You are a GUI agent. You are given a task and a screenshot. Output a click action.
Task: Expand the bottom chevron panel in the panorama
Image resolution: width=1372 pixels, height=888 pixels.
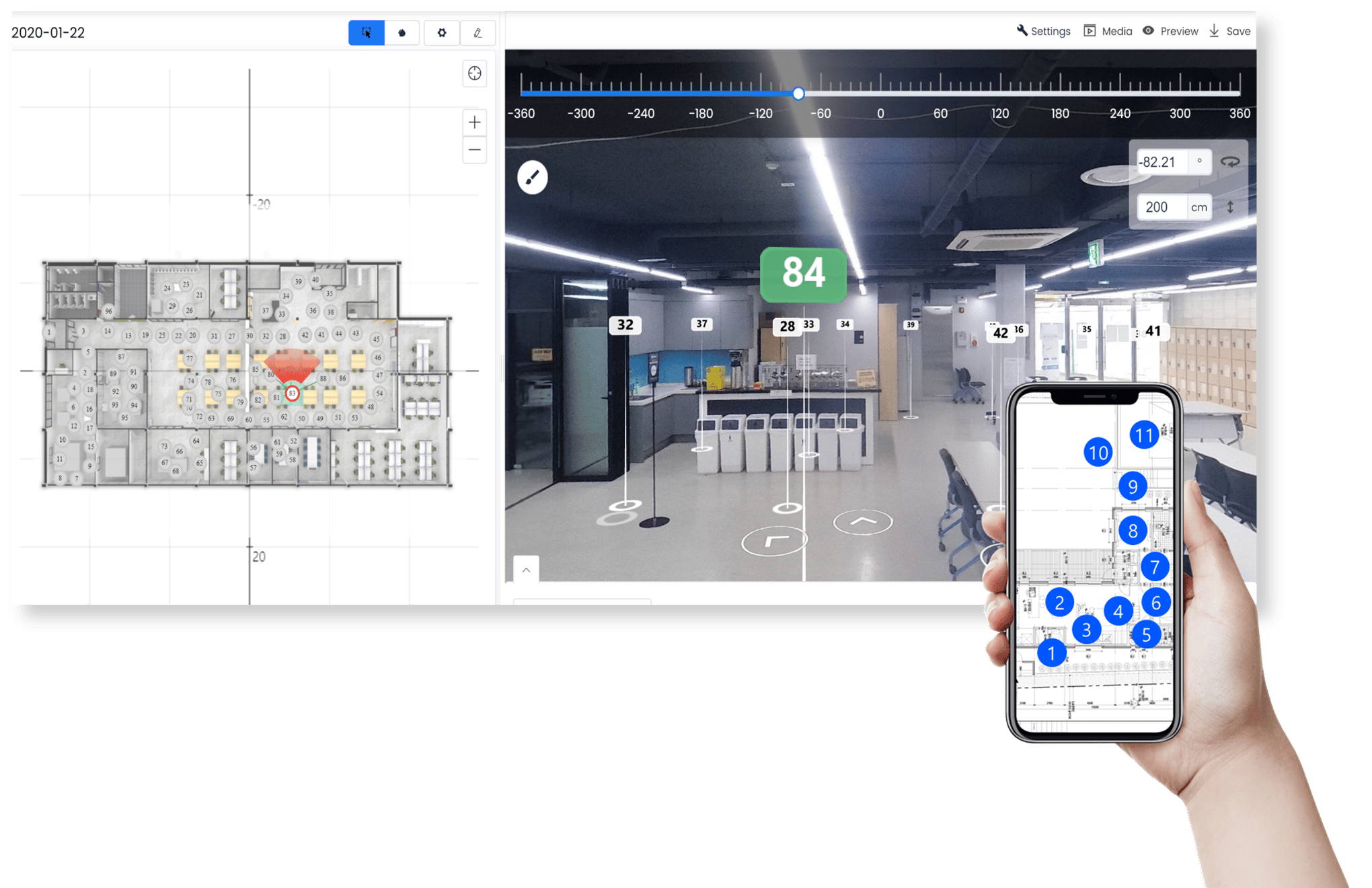tap(525, 570)
